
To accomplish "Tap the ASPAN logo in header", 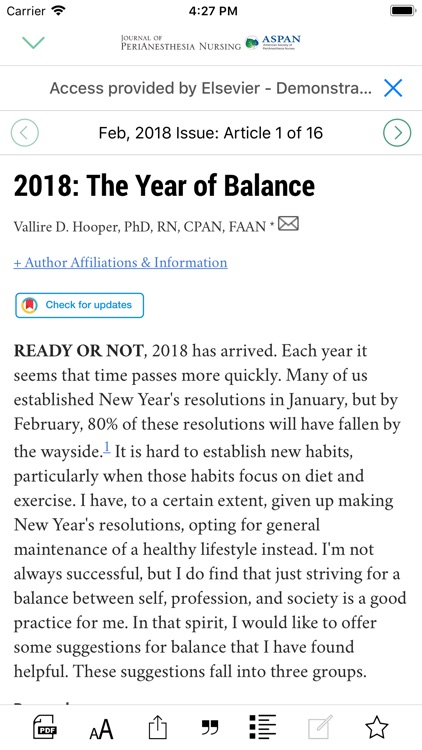I will [x=273, y=43].
